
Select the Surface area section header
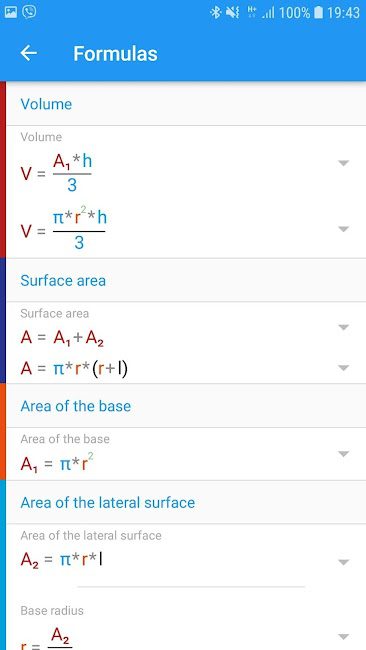coord(186,280)
